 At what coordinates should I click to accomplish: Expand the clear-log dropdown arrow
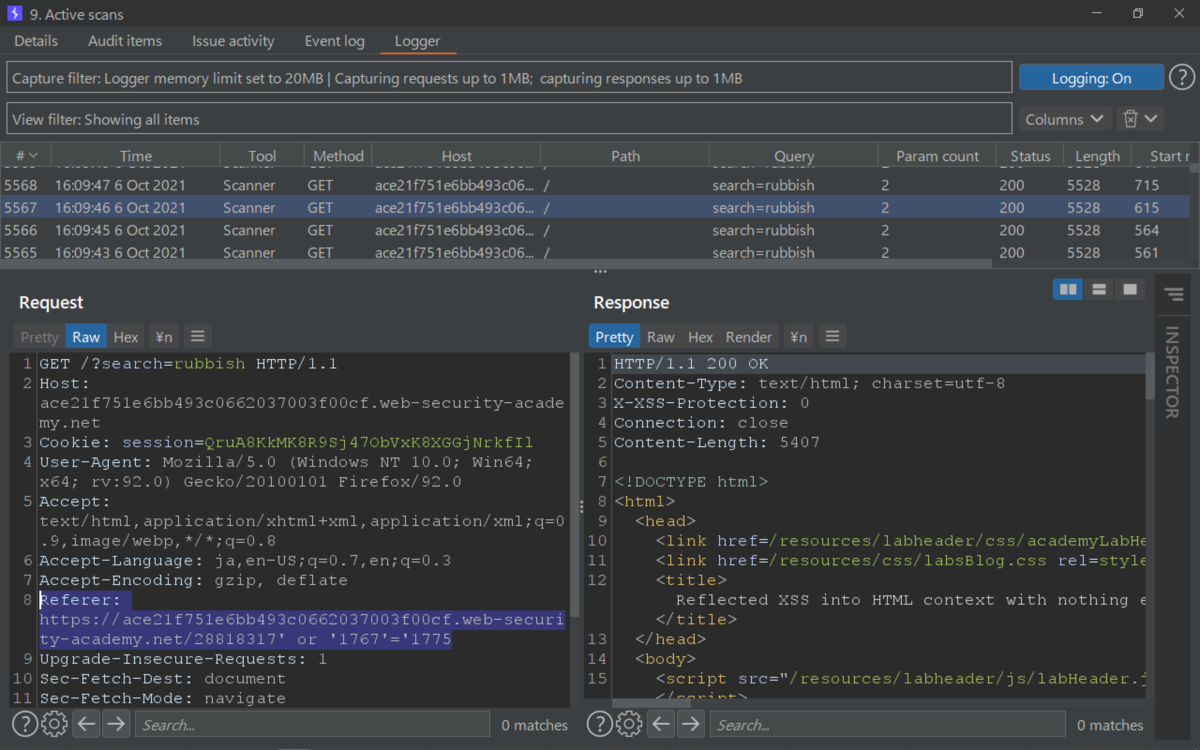click(x=1151, y=119)
